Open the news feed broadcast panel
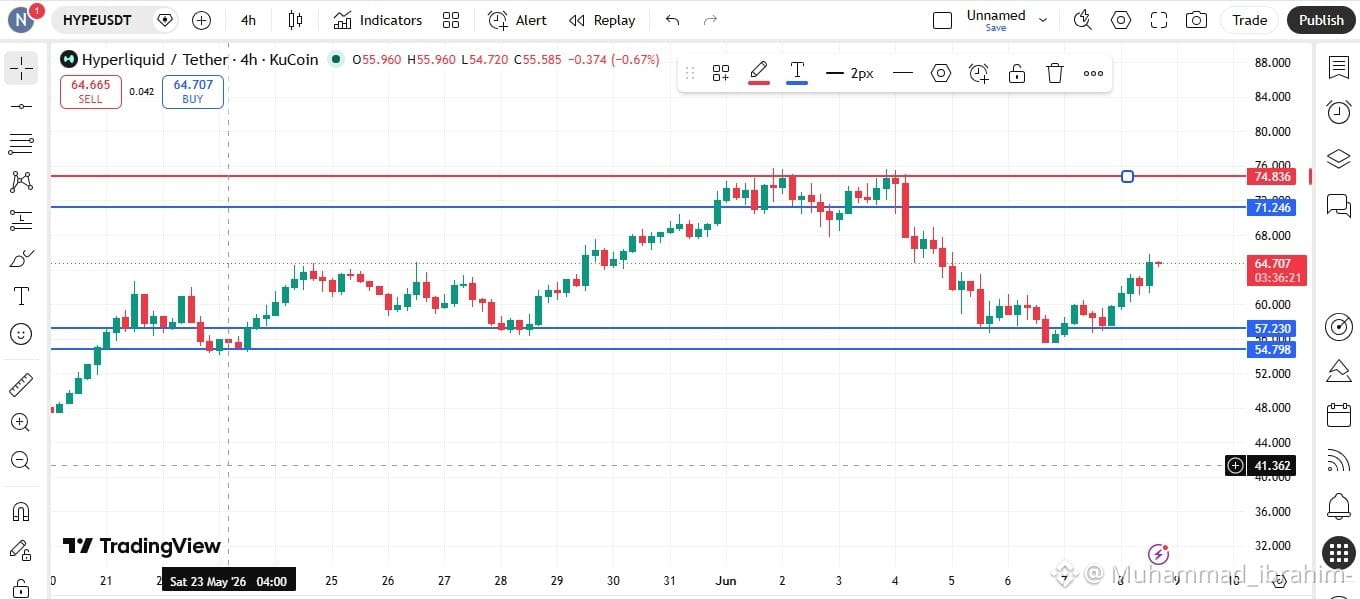Viewport: 1360px width, 599px height. click(1338, 460)
